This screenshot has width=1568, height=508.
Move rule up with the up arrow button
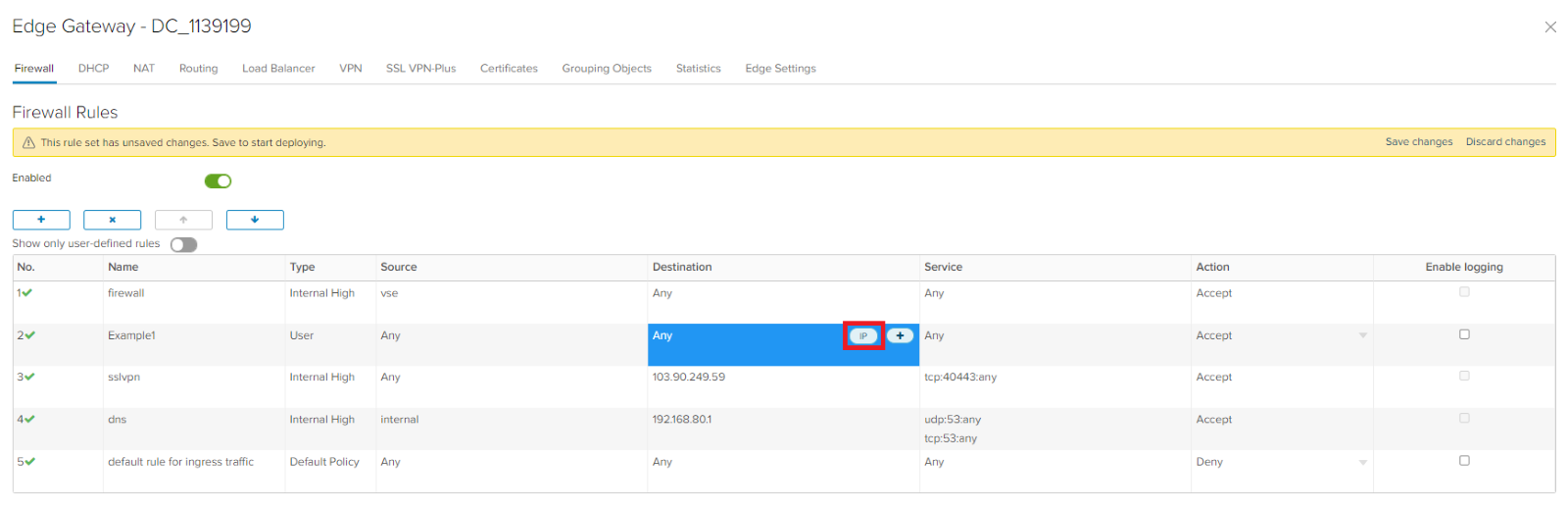(x=183, y=220)
